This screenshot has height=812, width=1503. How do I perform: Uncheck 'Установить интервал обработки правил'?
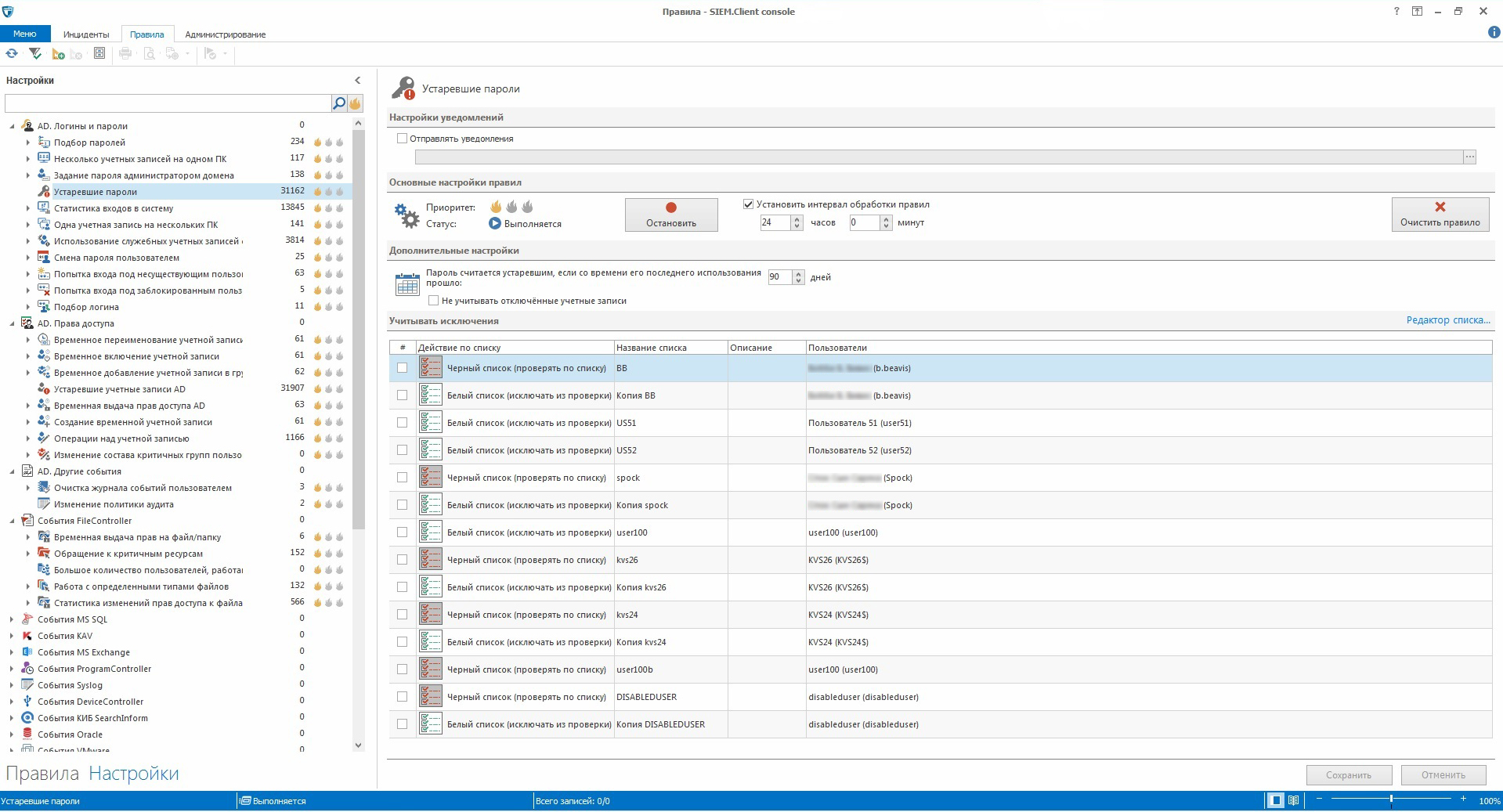tap(748, 204)
